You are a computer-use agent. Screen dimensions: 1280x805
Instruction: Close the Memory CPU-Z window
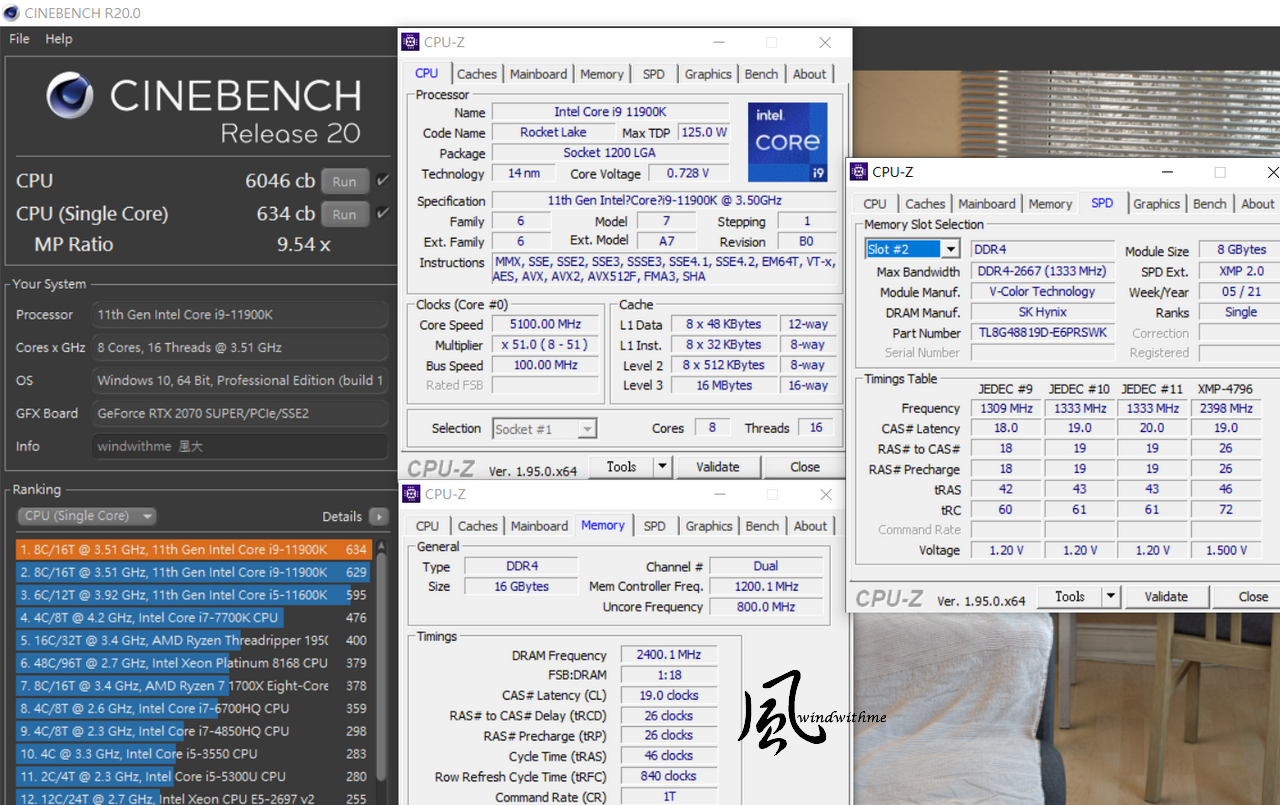point(825,495)
